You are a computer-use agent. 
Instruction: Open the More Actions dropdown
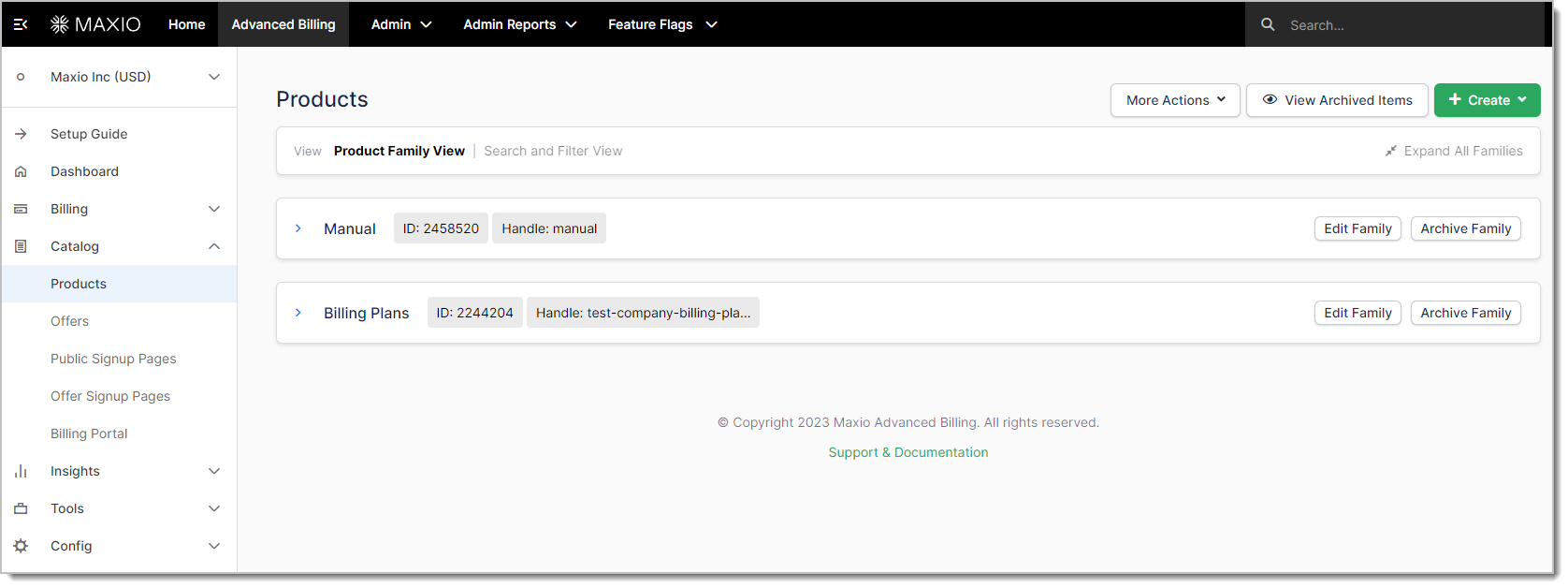1175,100
